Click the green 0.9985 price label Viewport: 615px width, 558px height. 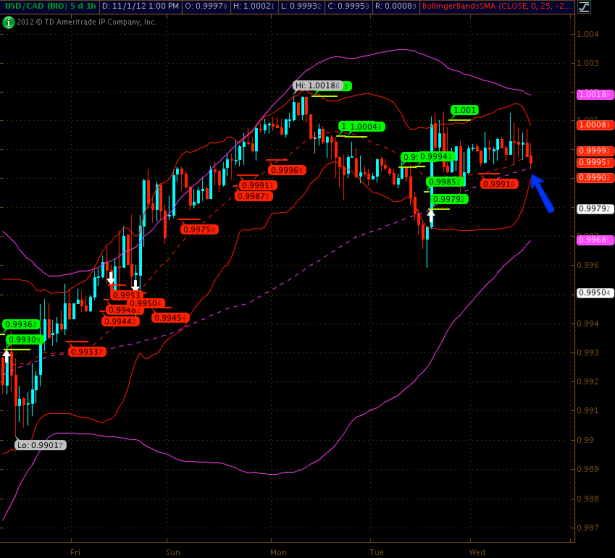point(443,182)
